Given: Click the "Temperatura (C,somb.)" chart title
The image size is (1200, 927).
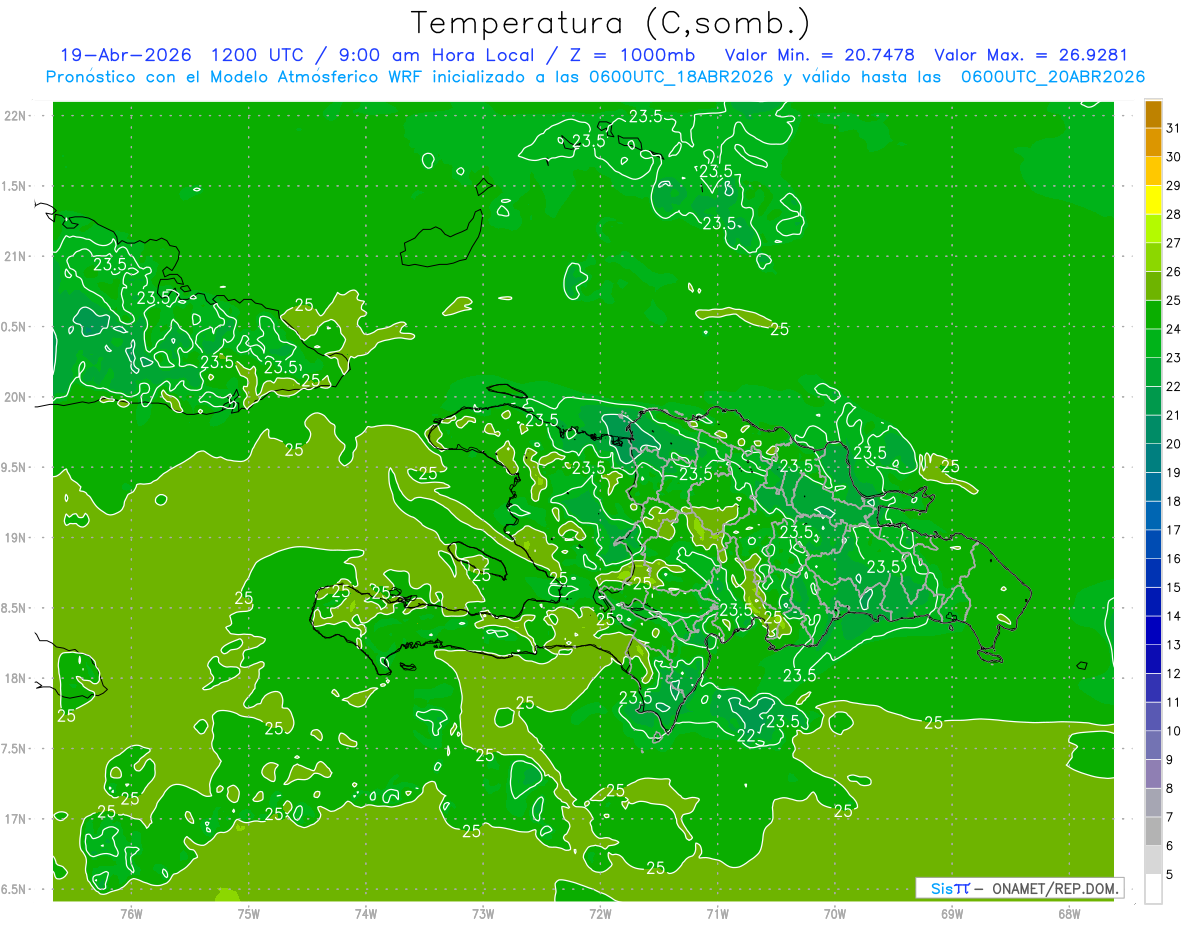Looking at the screenshot, I should coord(611,23).
